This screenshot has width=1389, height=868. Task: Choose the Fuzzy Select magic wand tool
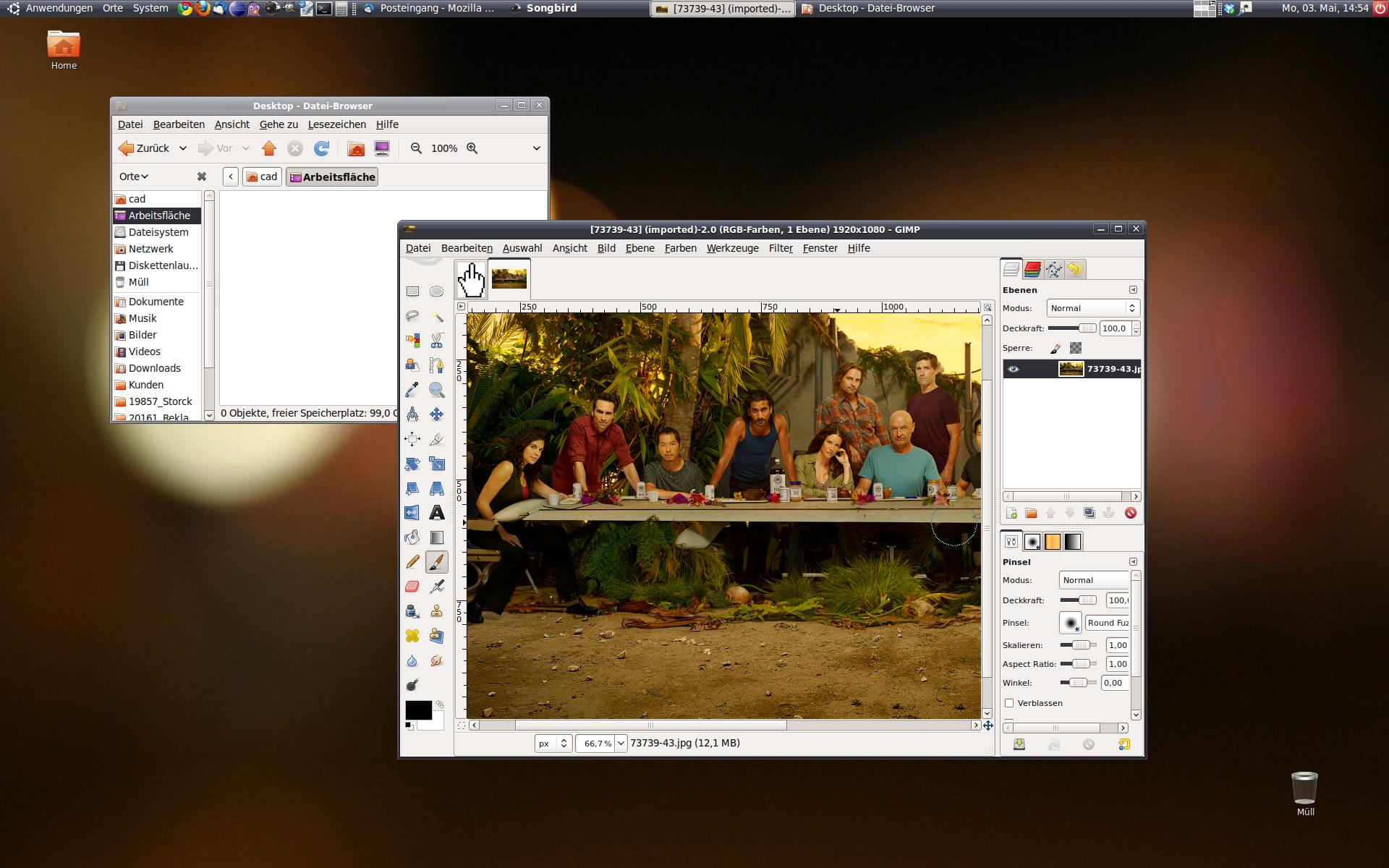tap(436, 316)
